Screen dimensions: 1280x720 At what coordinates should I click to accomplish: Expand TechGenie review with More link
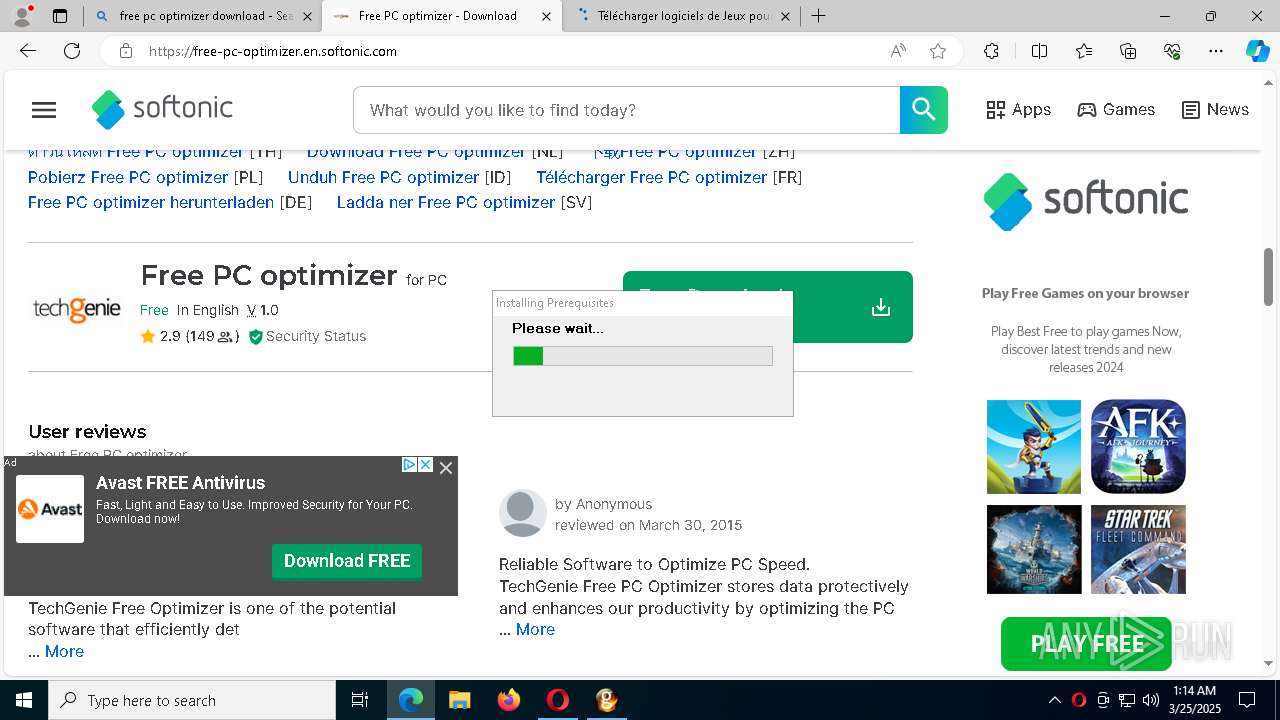[64, 652]
